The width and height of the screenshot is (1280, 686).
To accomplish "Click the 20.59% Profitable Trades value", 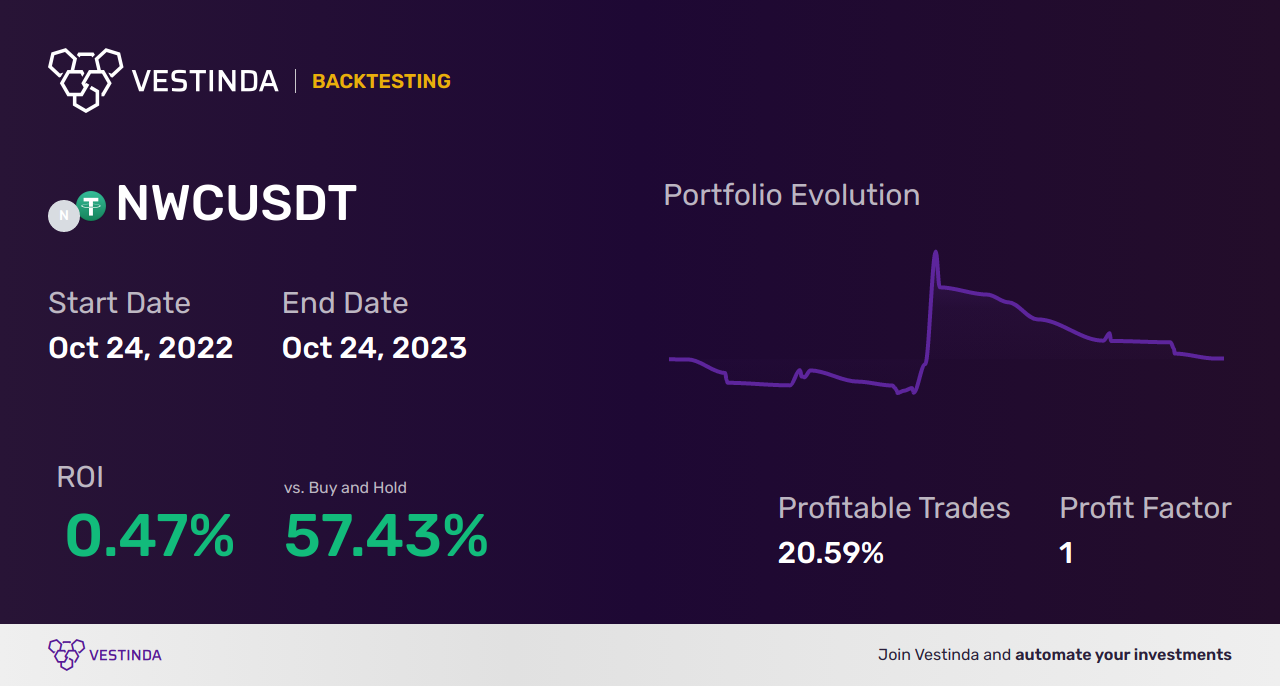I will point(830,553).
